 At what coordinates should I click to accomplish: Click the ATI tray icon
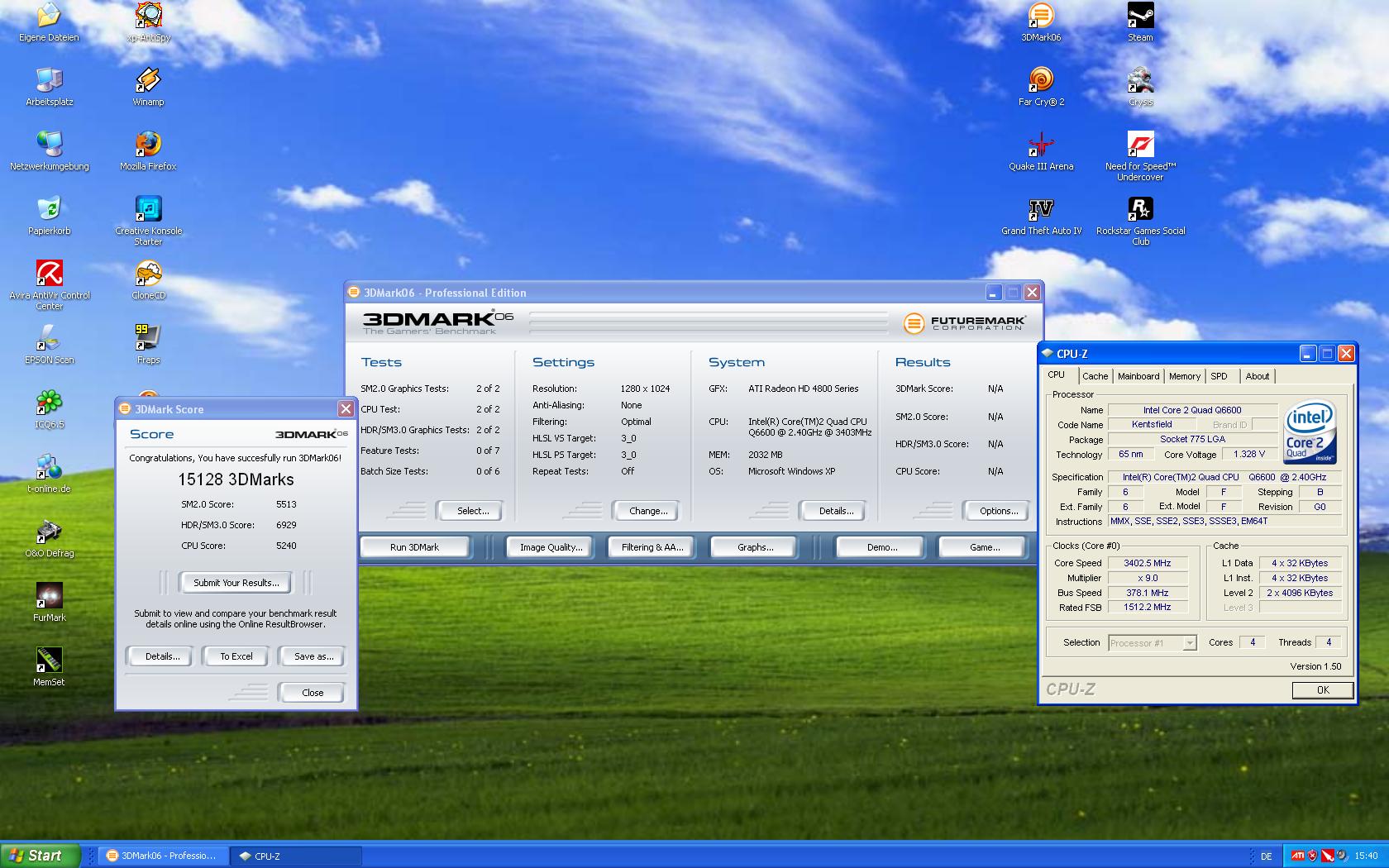1298,856
